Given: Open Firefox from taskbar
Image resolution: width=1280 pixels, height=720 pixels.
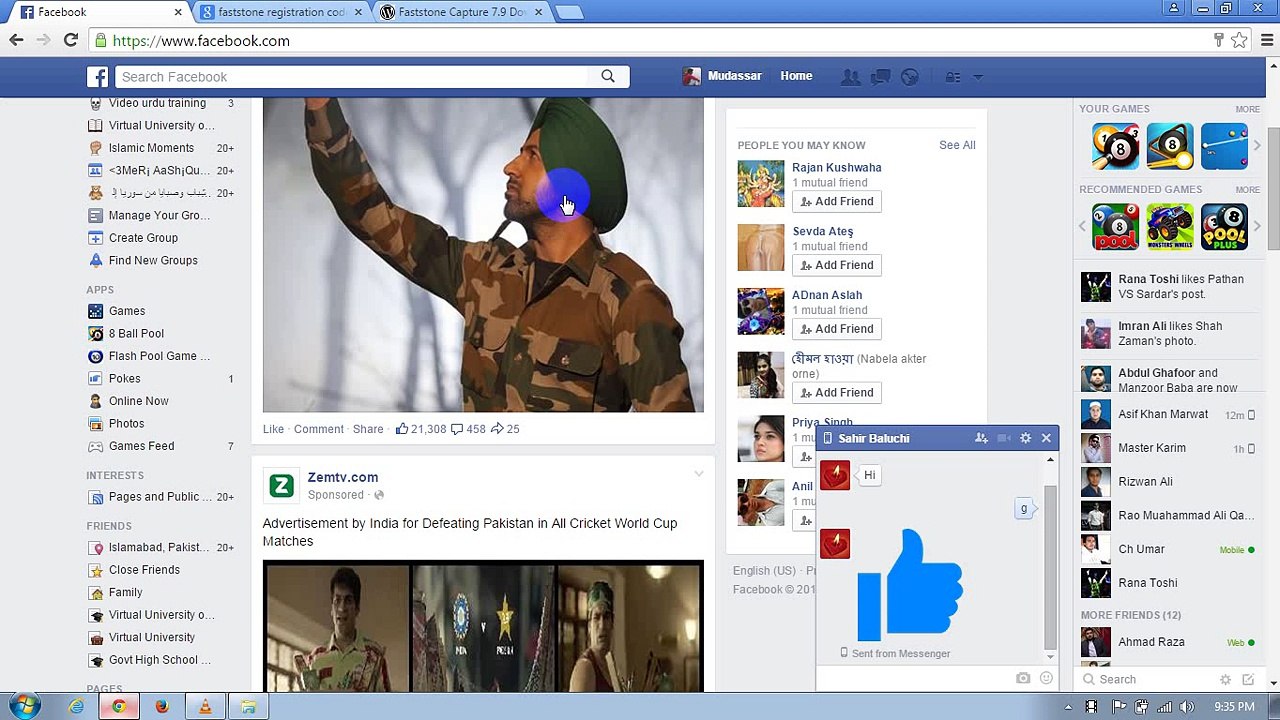Looking at the screenshot, I should tap(162, 706).
